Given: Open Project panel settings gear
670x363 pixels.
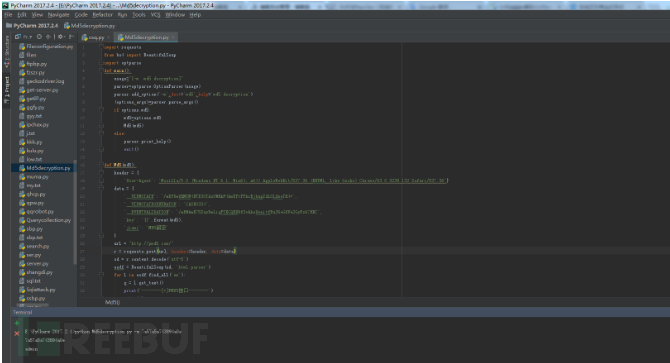Looking at the screenshot, I should (x=61, y=37).
